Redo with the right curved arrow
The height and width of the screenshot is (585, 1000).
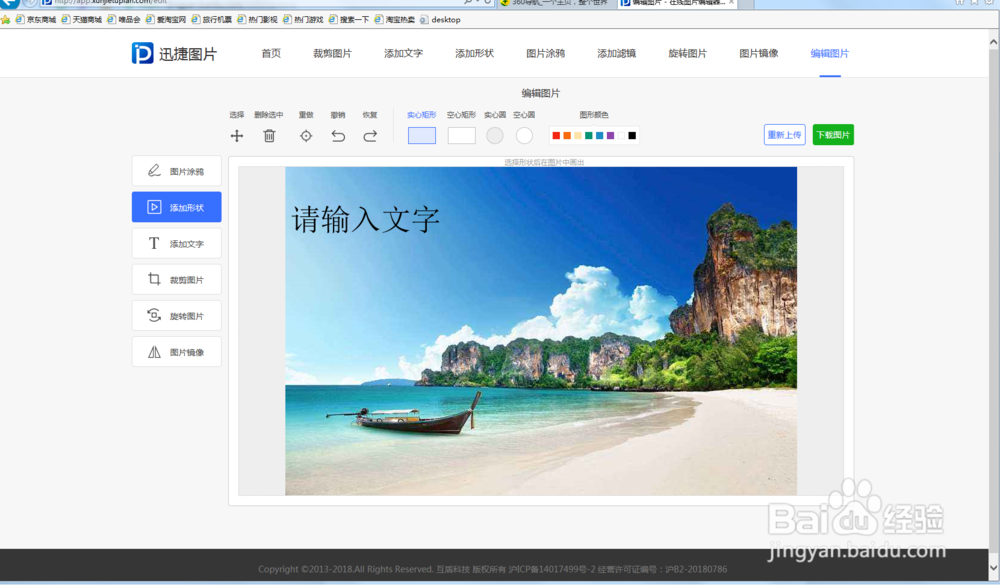point(370,136)
